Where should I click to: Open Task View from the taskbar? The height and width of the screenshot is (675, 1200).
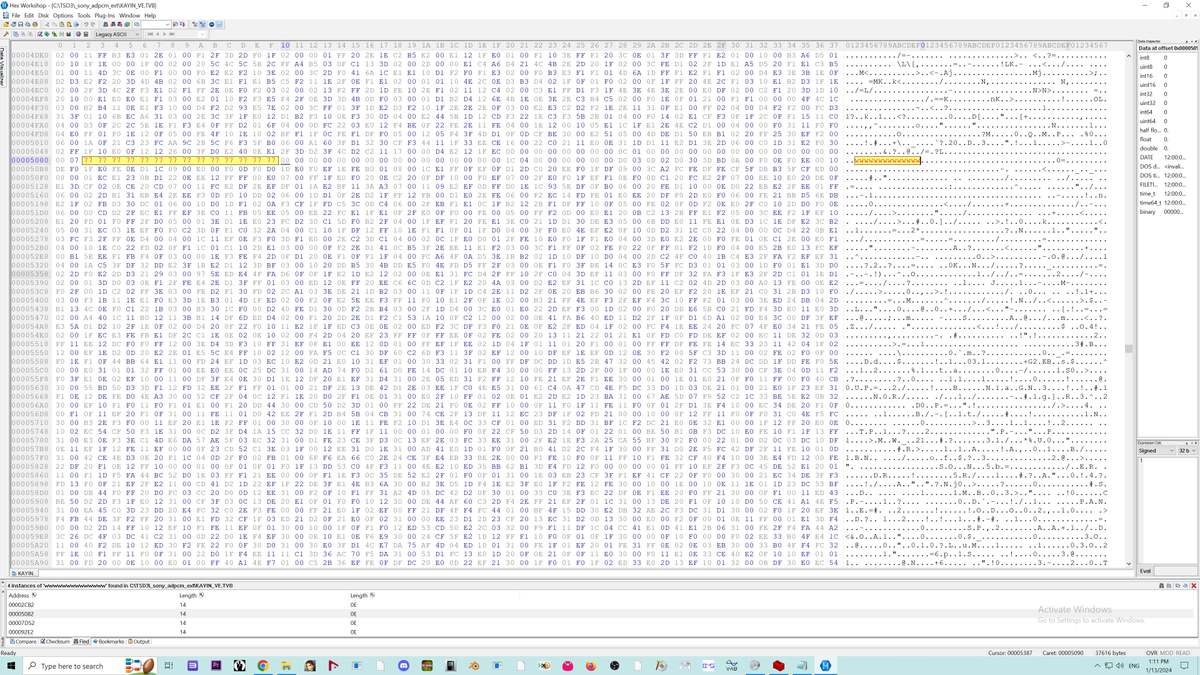coord(169,666)
